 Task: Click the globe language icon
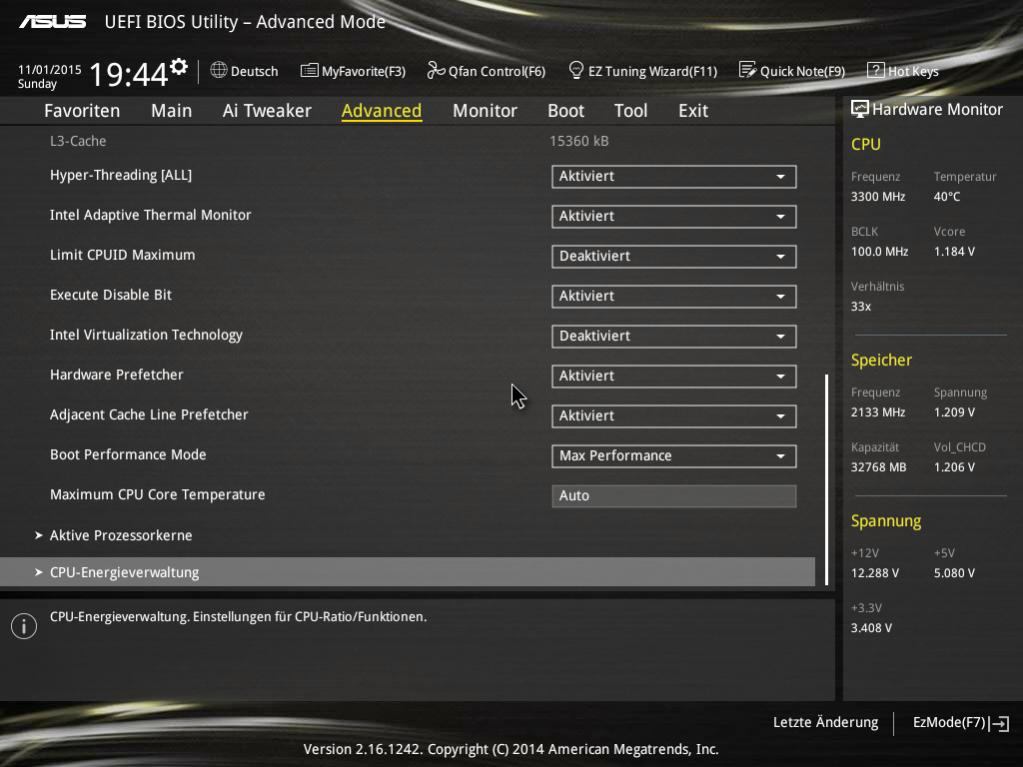click(x=219, y=70)
